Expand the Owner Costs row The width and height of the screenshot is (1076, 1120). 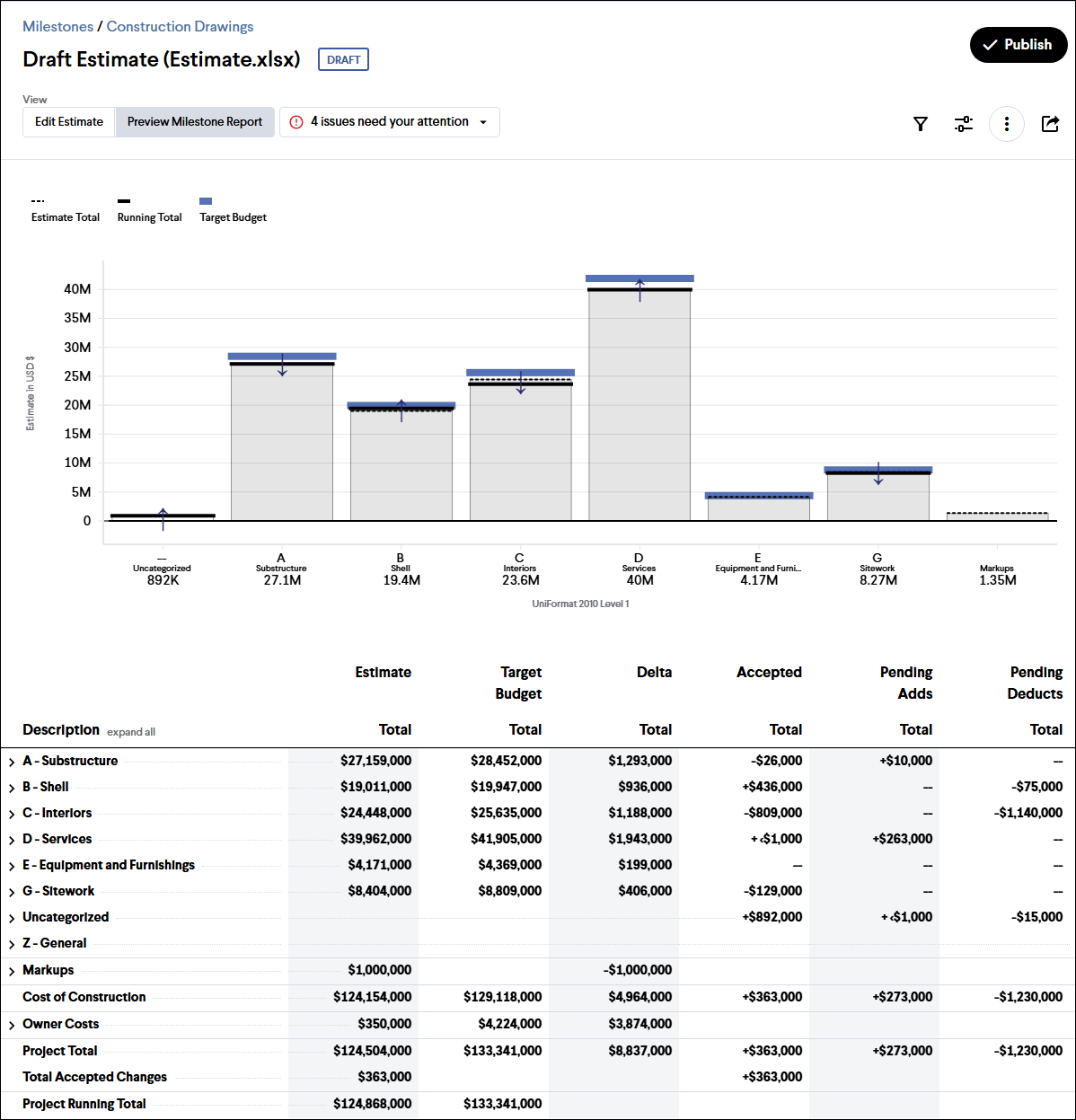[12, 1025]
